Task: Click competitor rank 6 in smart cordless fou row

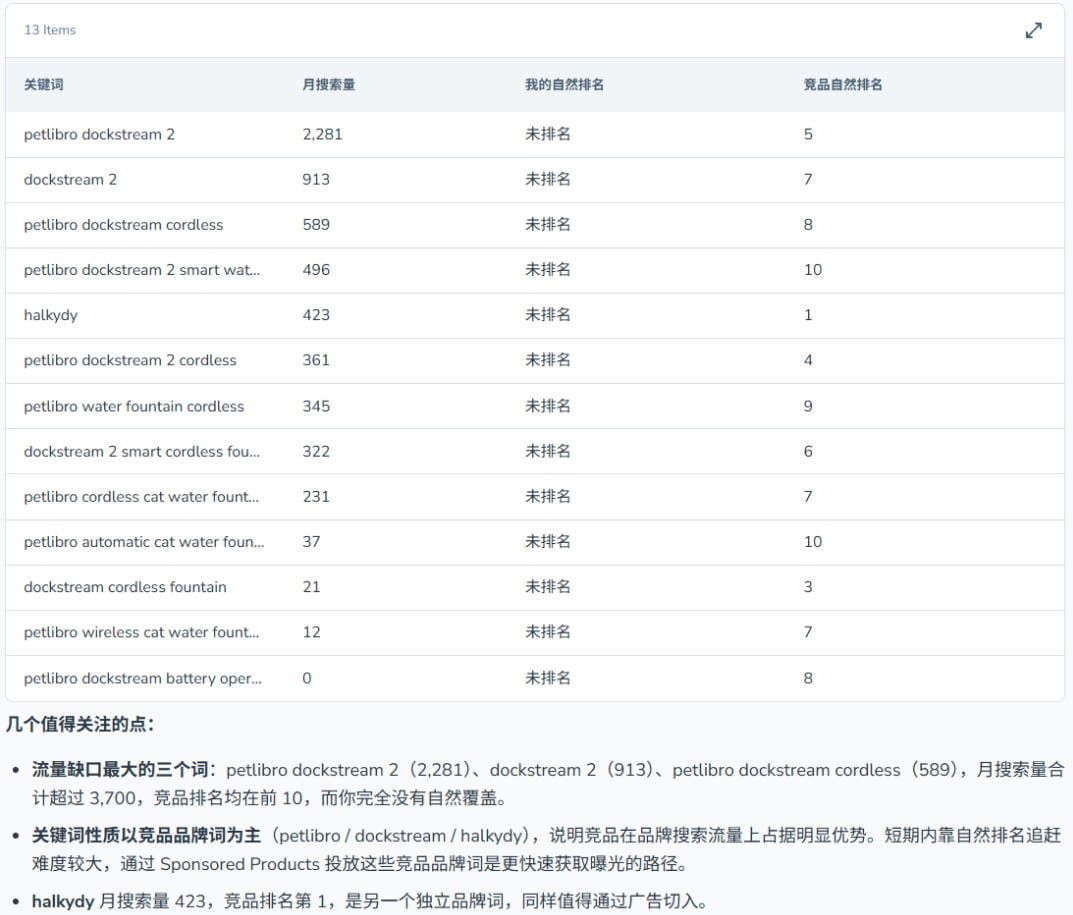Action: [x=808, y=452]
